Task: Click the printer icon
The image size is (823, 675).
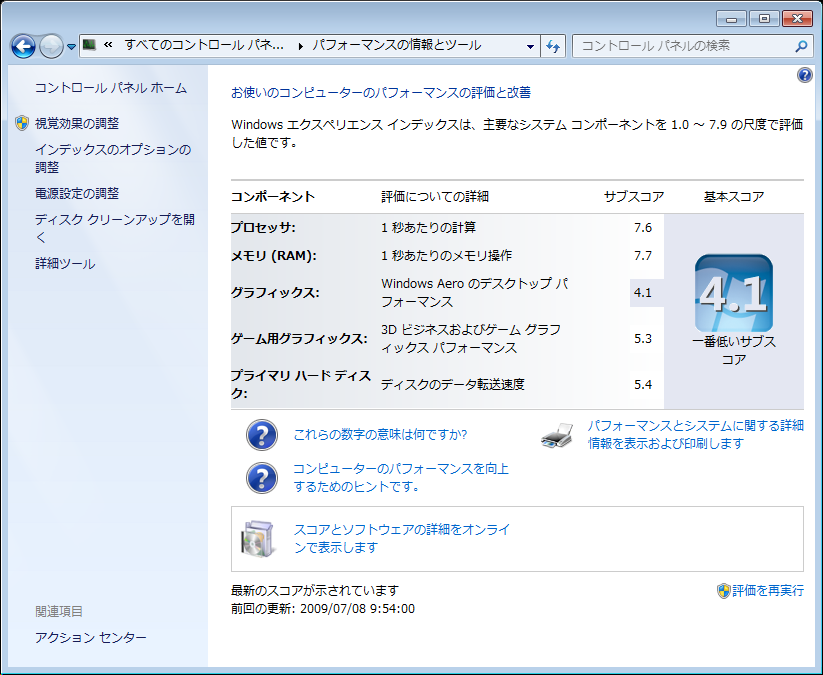Action: point(557,435)
